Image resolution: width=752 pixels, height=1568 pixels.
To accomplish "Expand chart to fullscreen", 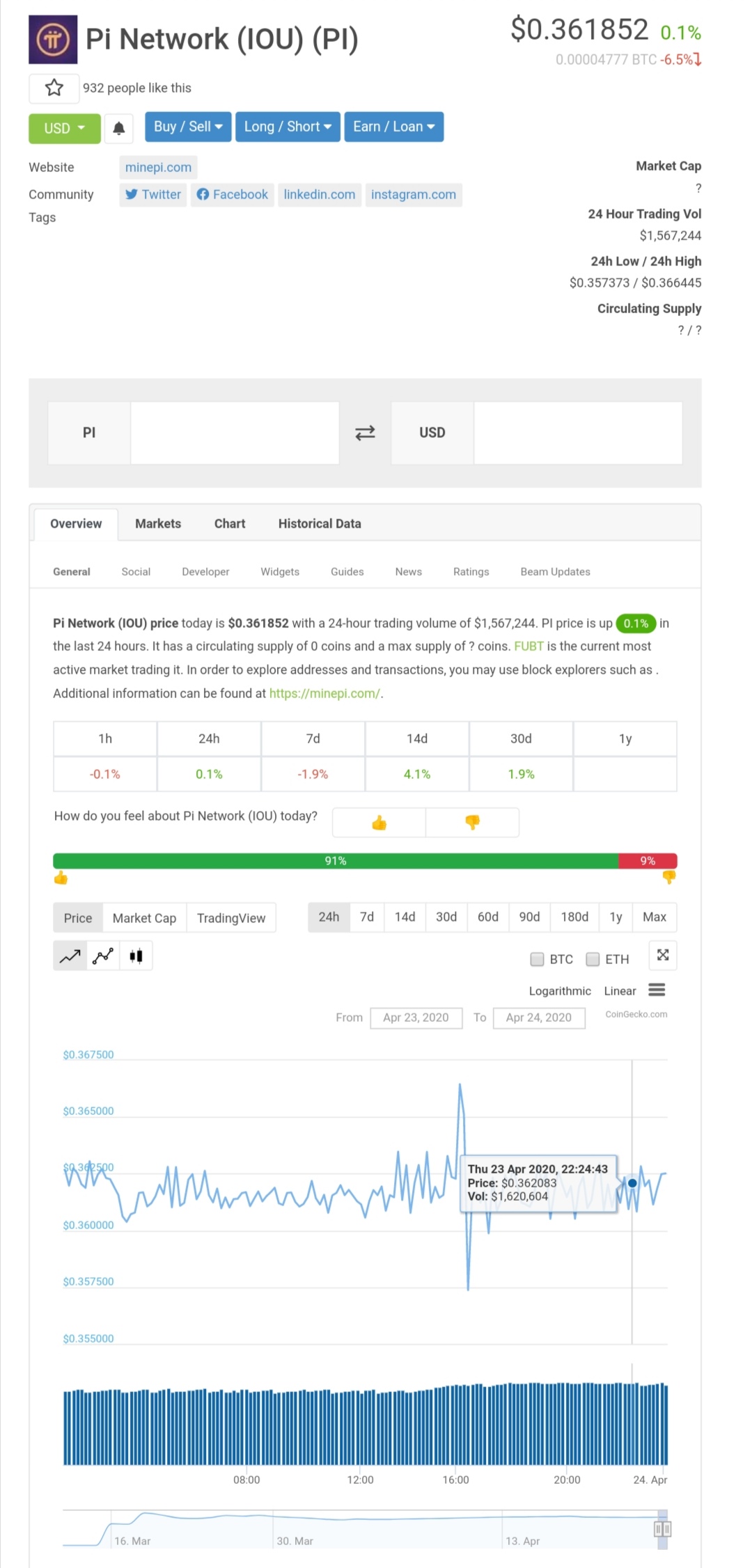I will (663, 955).
